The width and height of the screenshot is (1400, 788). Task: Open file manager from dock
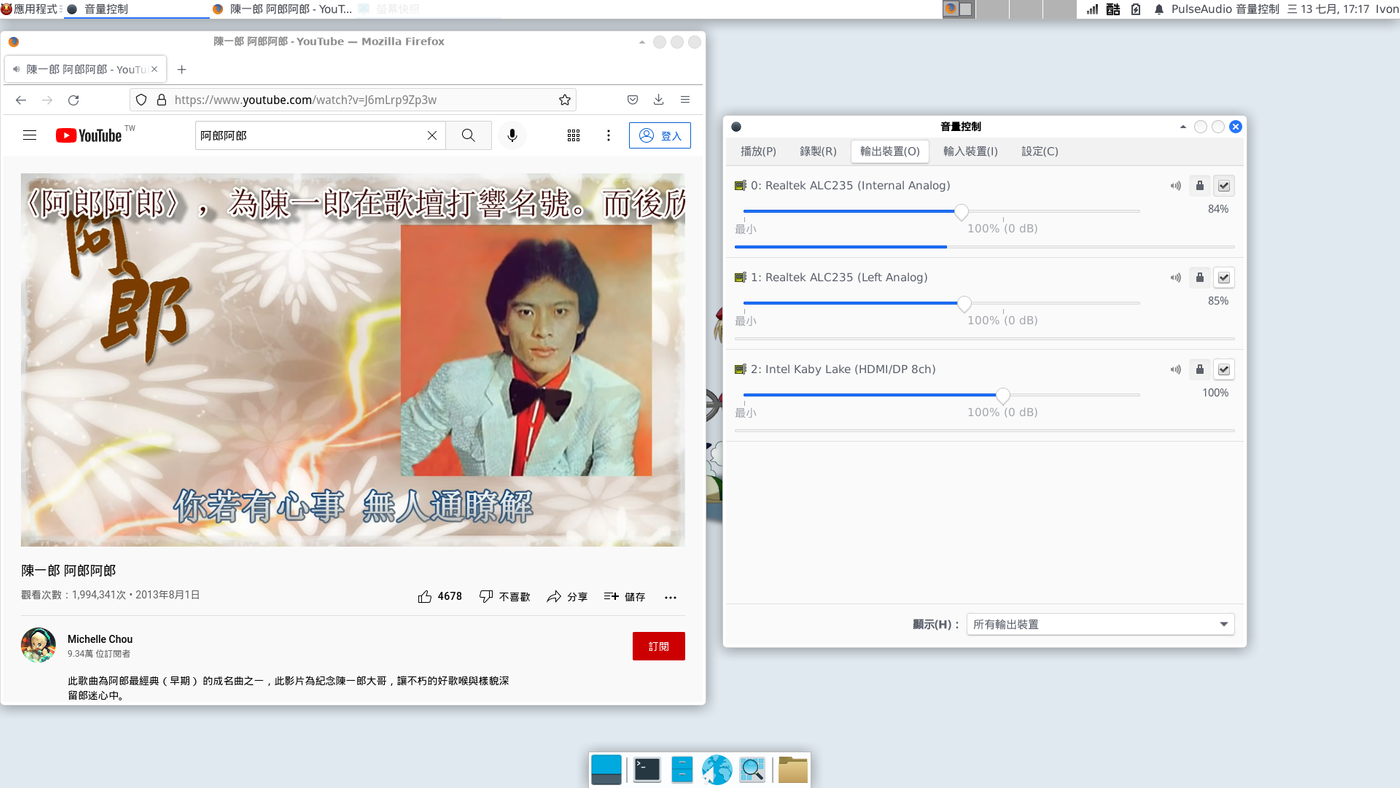click(x=682, y=769)
